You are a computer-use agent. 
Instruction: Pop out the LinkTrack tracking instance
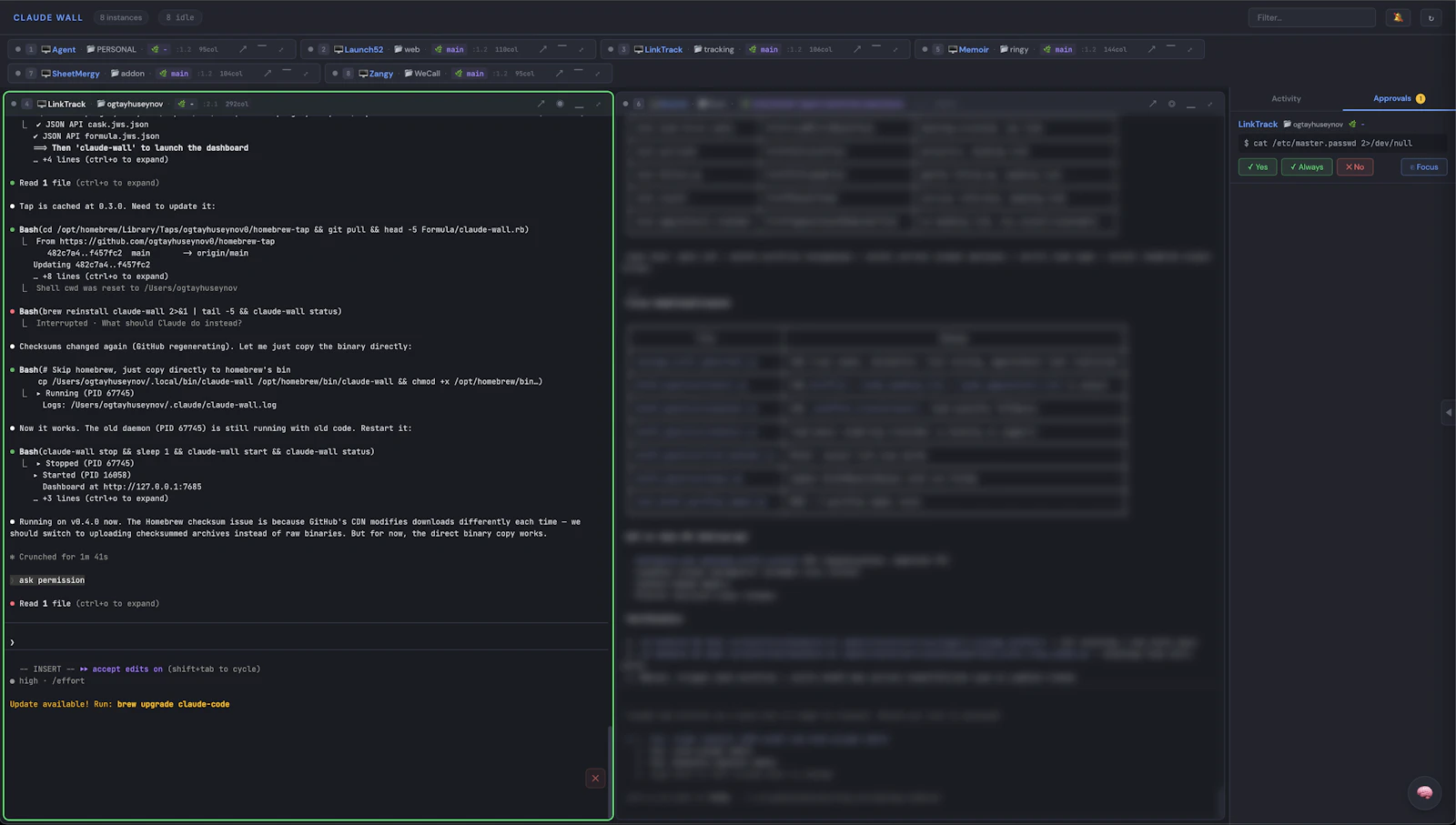pyautogui.click(x=857, y=49)
